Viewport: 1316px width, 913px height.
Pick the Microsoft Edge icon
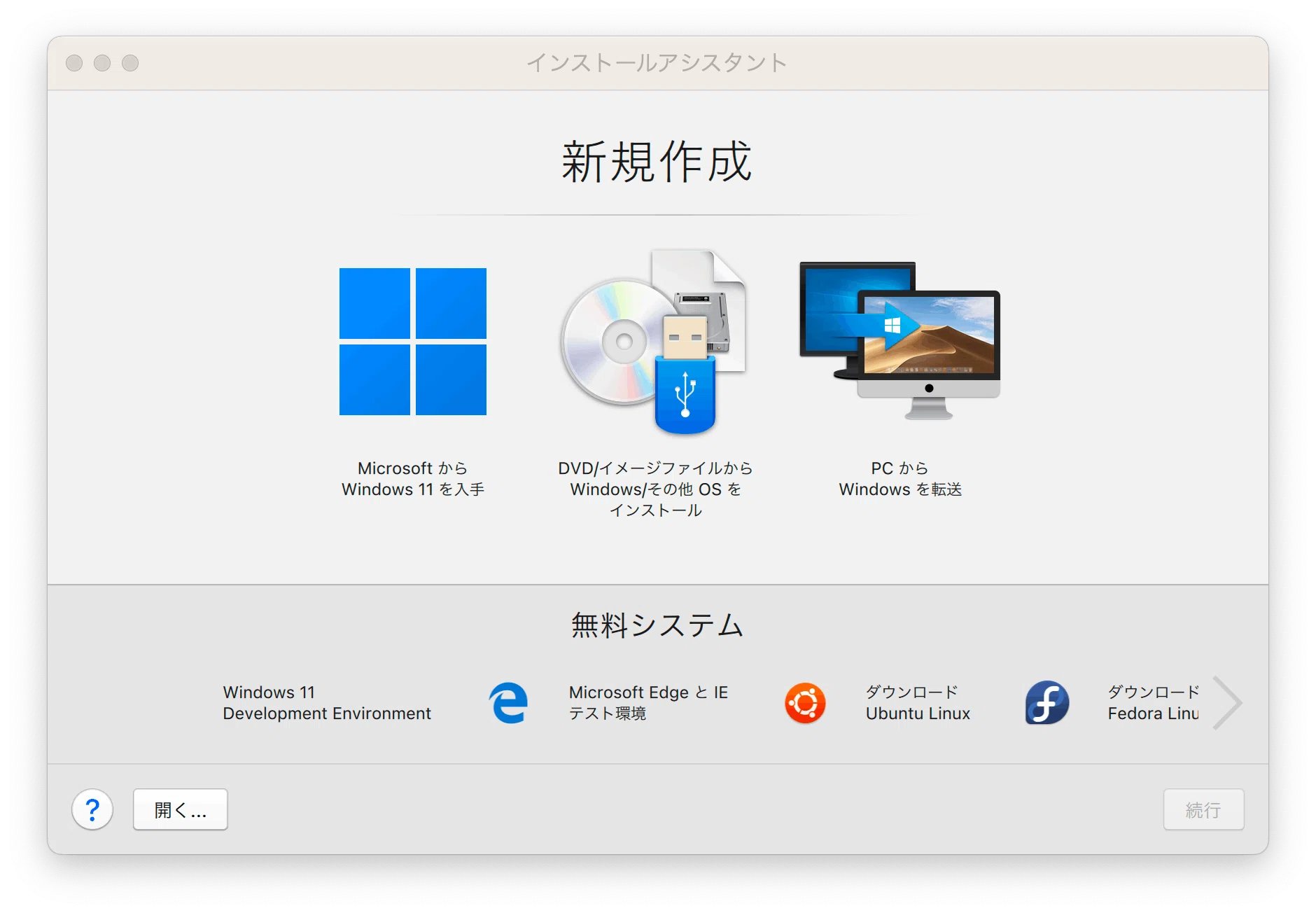[x=508, y=702]
